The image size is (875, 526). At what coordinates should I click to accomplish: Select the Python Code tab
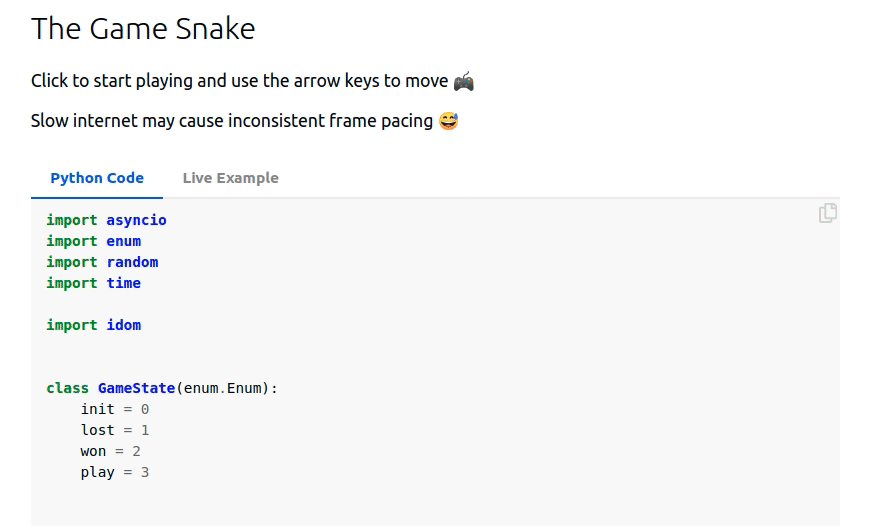coord(97,178)
